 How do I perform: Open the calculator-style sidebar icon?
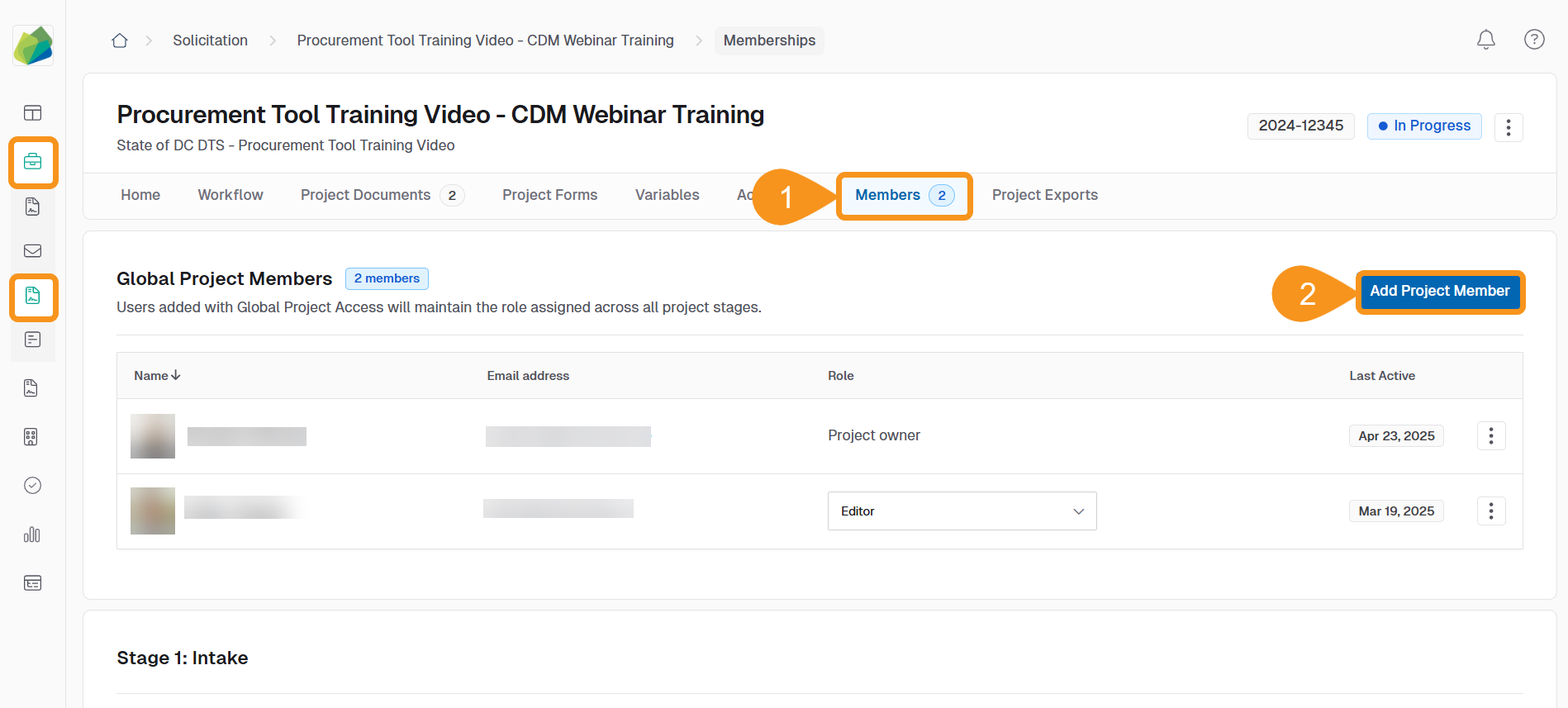31,437
